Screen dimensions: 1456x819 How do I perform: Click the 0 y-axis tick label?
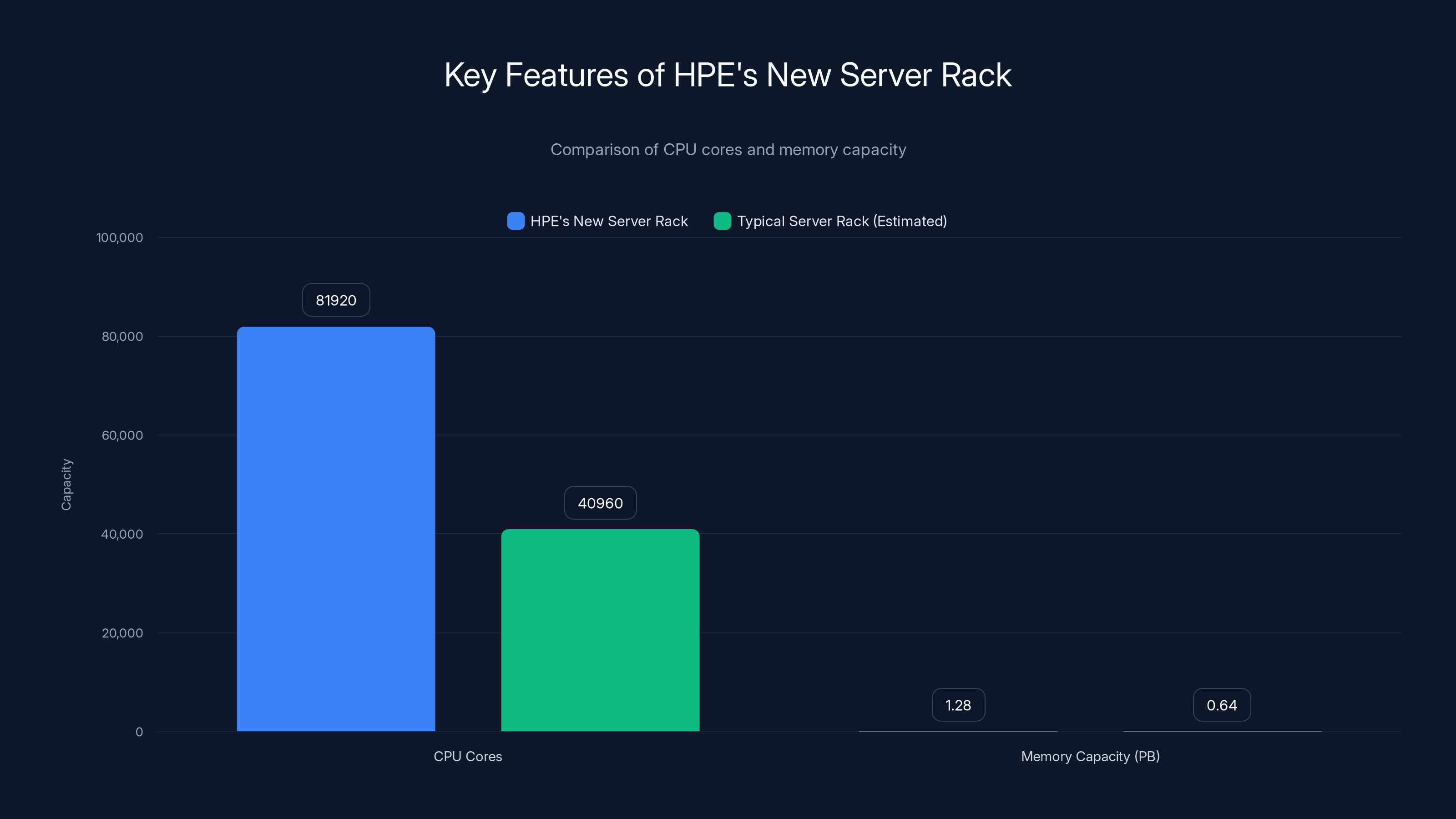tap(139, 732)
